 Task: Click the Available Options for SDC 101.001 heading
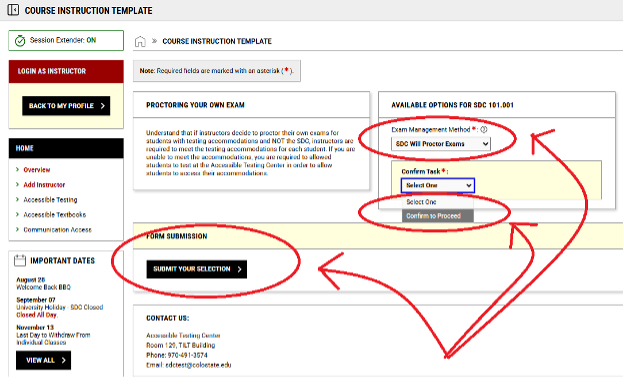coord(452,105)
